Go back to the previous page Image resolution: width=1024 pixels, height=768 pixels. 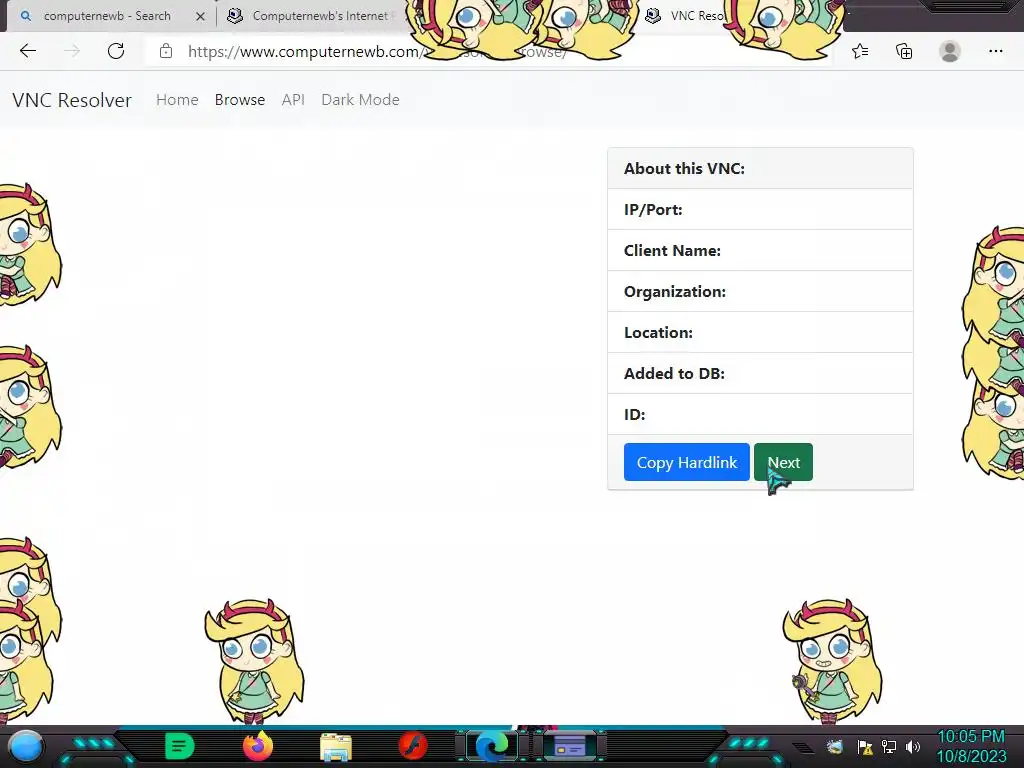(27, 51)
